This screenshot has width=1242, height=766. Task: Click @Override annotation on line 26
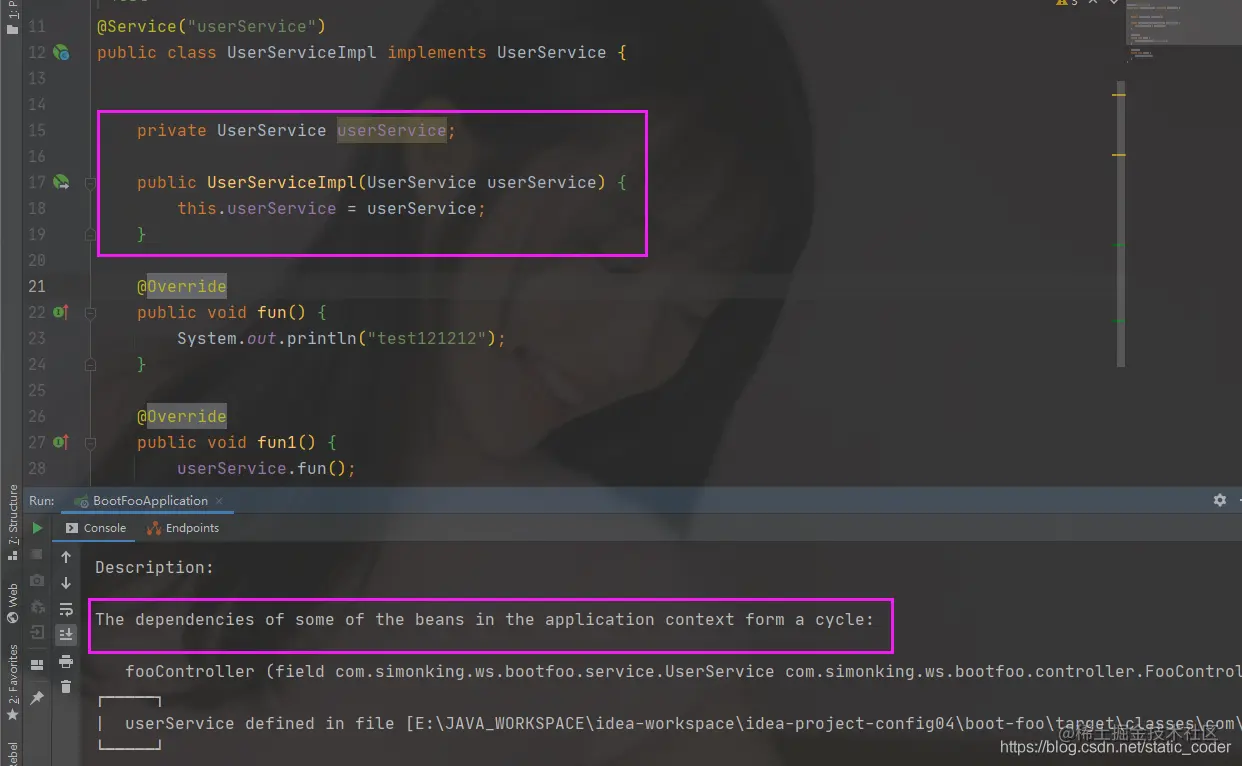182,416
